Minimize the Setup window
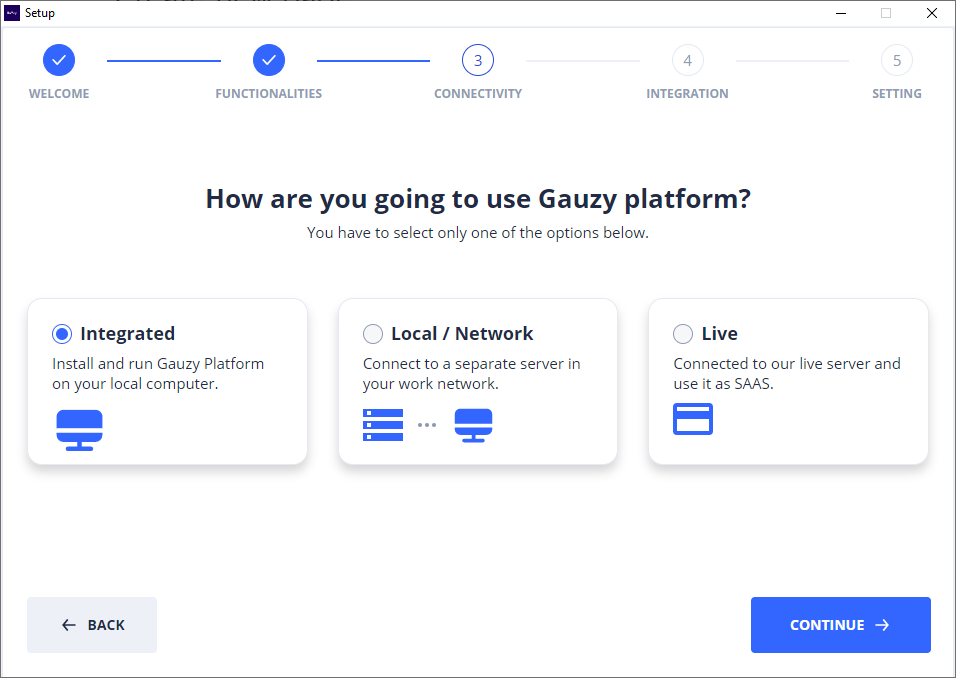956x678 pixels. click(x=841, y=13)
